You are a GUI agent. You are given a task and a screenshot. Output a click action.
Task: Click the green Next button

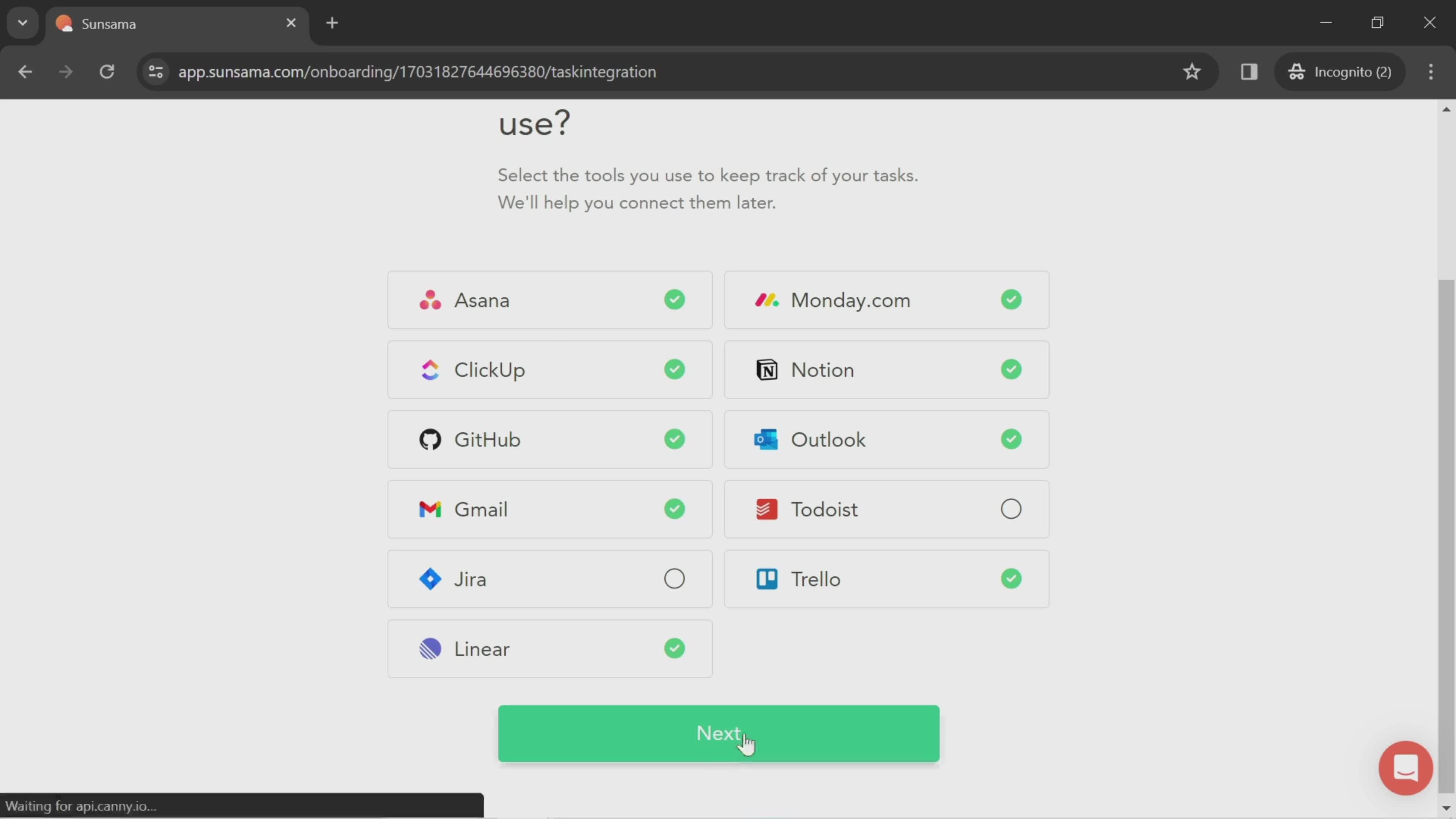719,734
